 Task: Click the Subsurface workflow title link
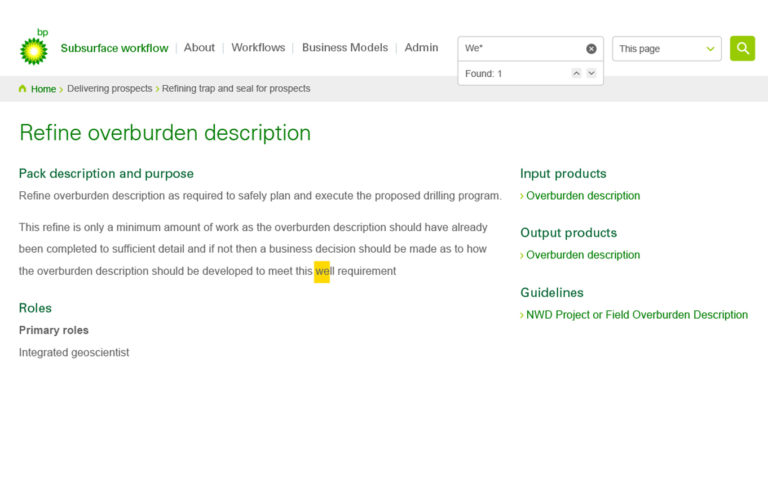[x=114, y=48]
